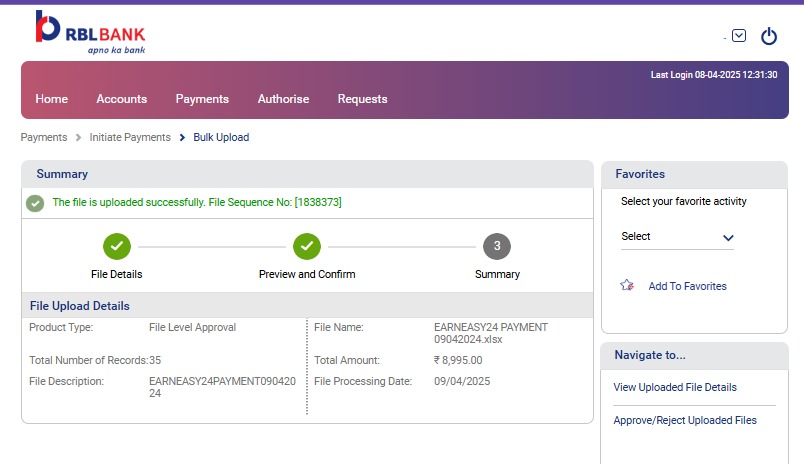Click the Preview and Confirm step label

[307, 274]
